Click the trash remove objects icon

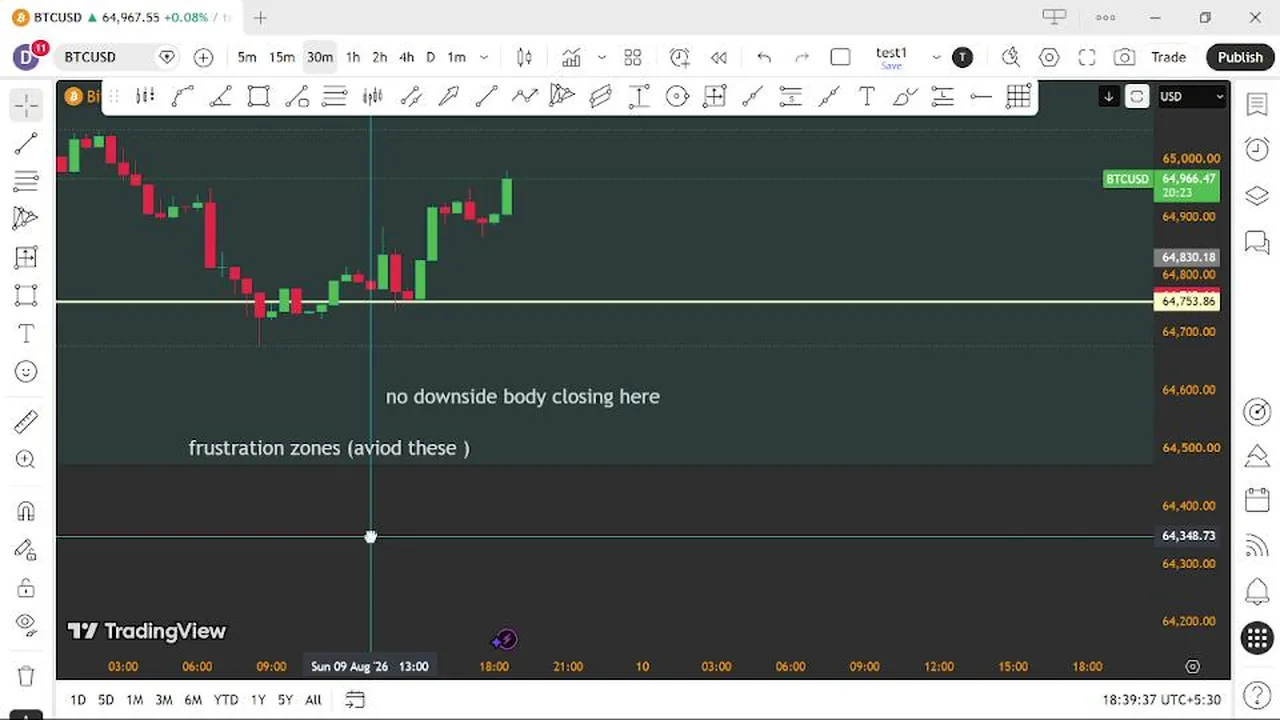[x=26, y=676]
